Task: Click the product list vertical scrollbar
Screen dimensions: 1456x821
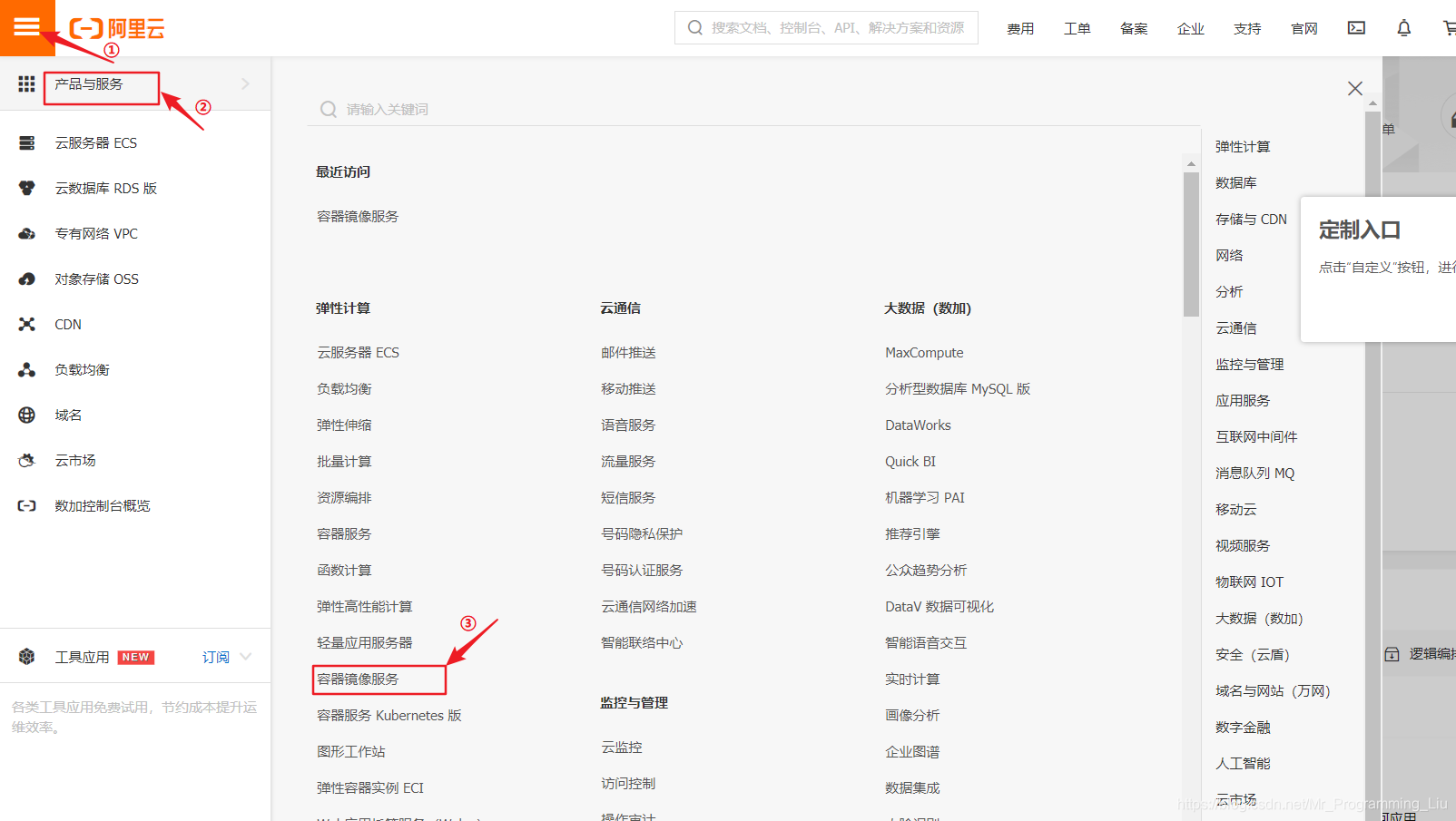Action: (1191, 243)
